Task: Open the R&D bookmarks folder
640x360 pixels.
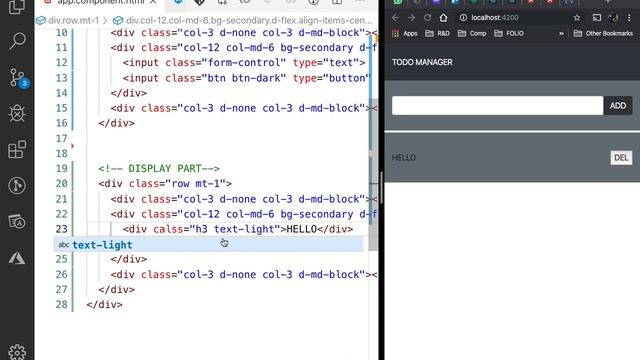Action: (x=437, y=33)
